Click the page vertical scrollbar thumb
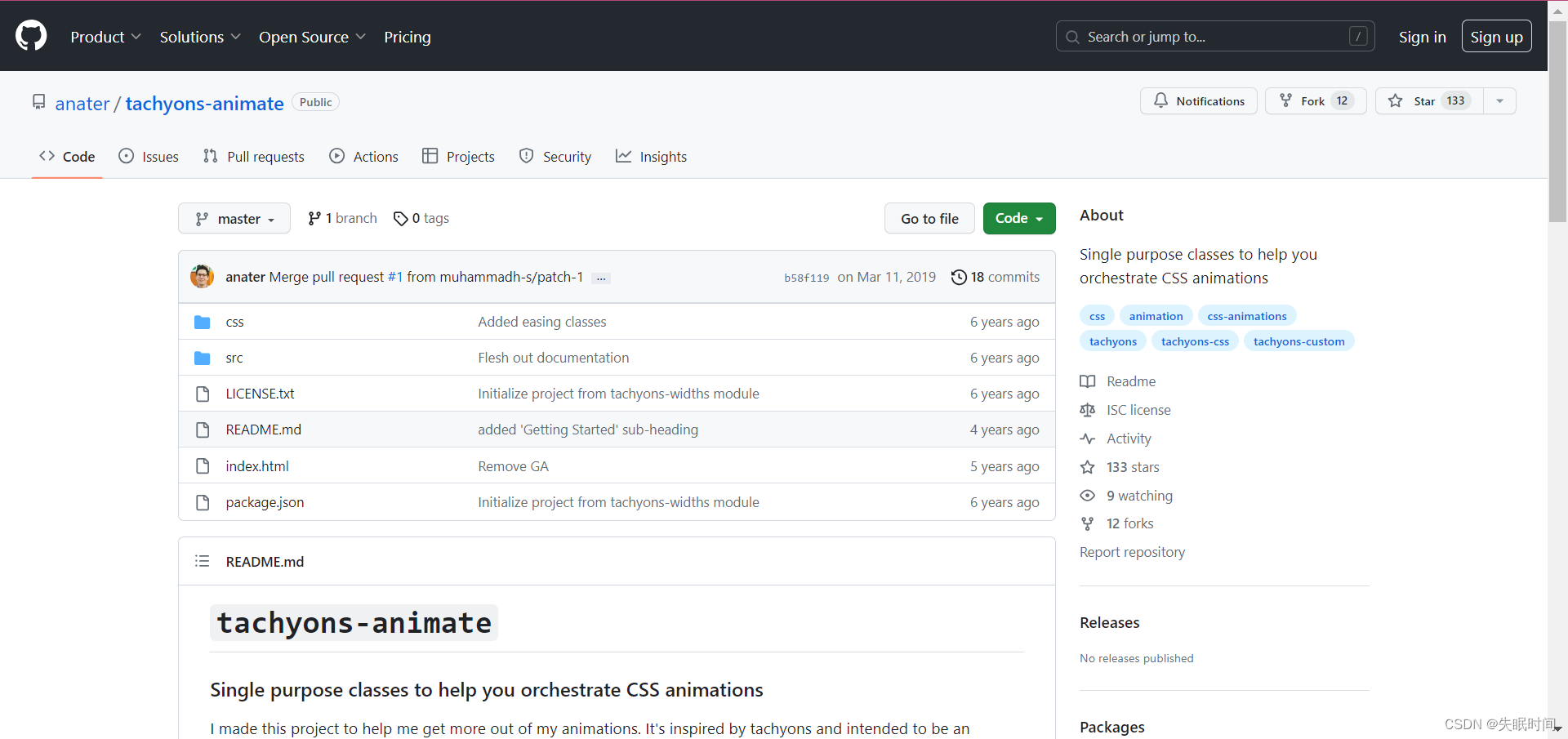This screenshot has height=739, width=1568. click(x=1557, y=121)
